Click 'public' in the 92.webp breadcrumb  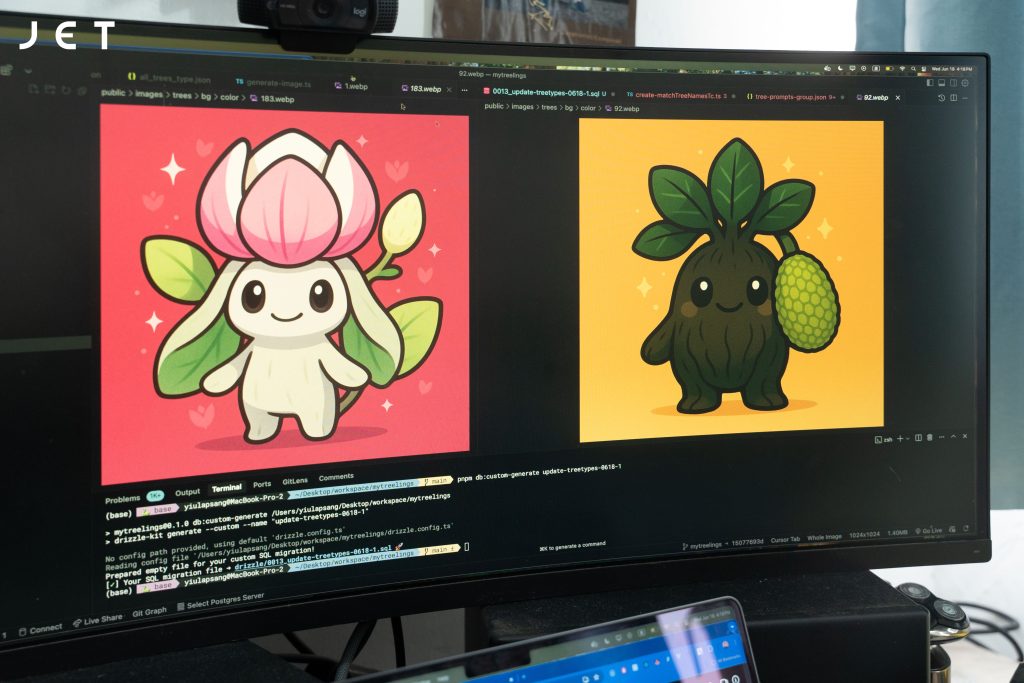click(494, 106)
